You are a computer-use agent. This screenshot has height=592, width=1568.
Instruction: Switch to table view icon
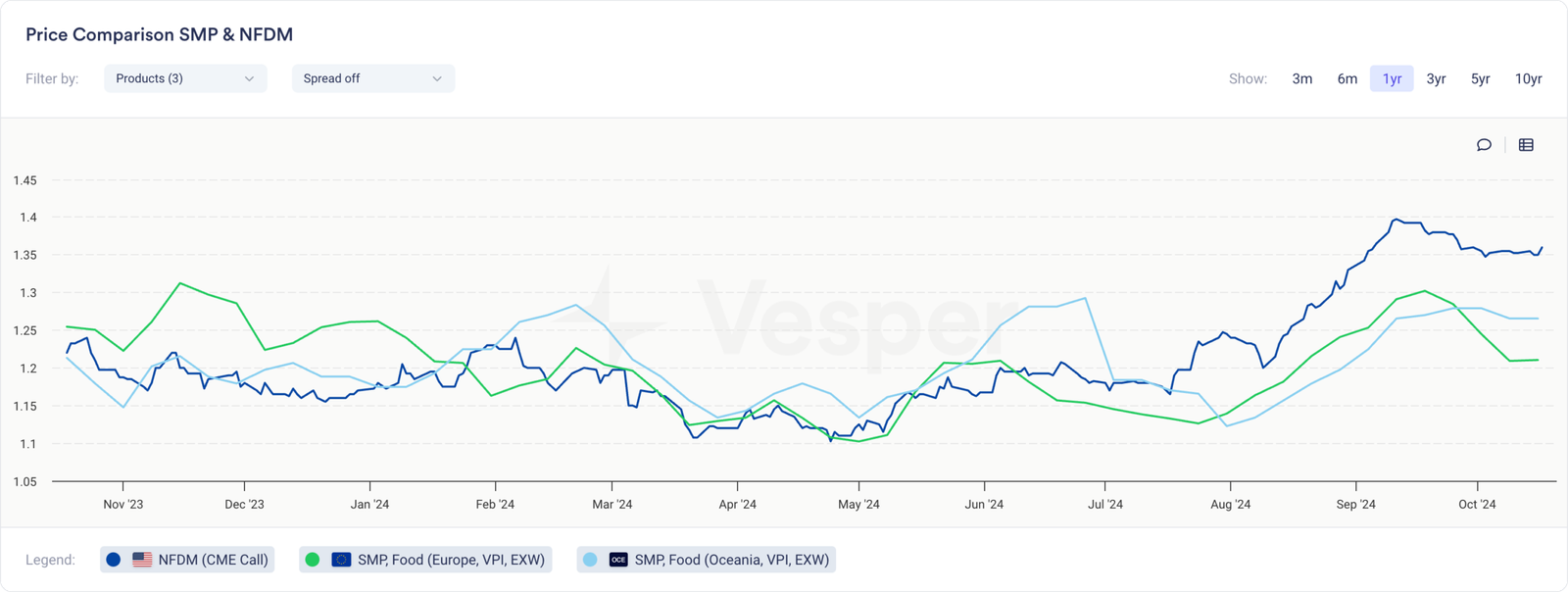(1526, 145)
